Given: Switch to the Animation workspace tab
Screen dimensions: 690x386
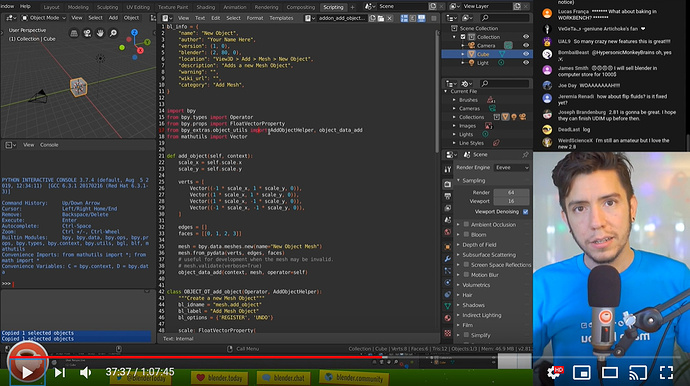Looking at the screenshot, I should tap(235, 7).
